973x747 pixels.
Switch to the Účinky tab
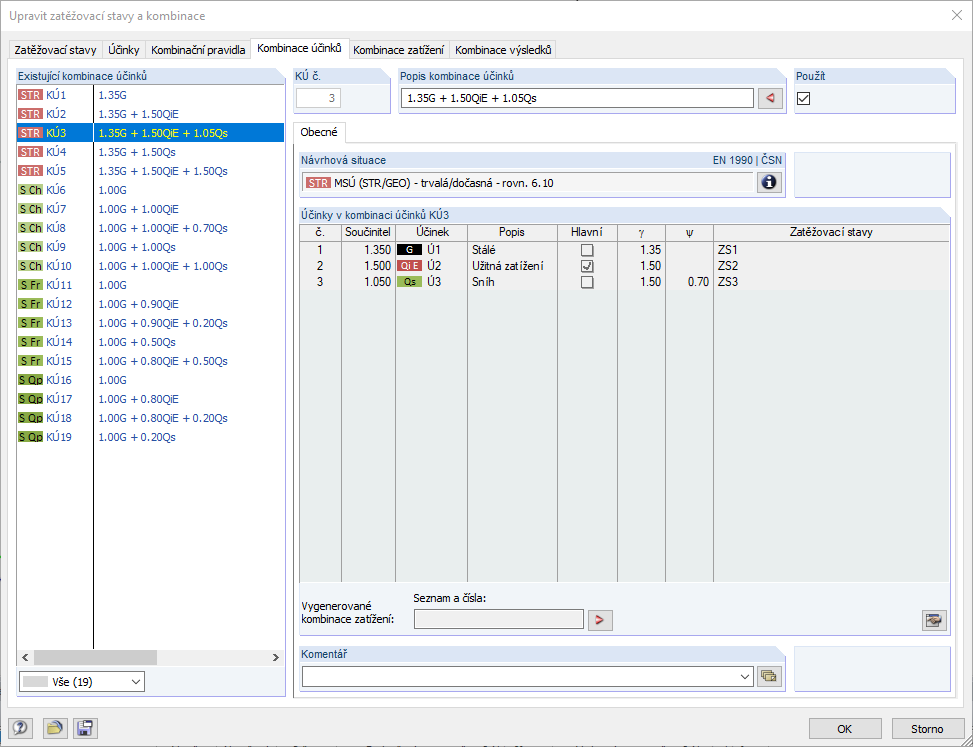(123, 50)
